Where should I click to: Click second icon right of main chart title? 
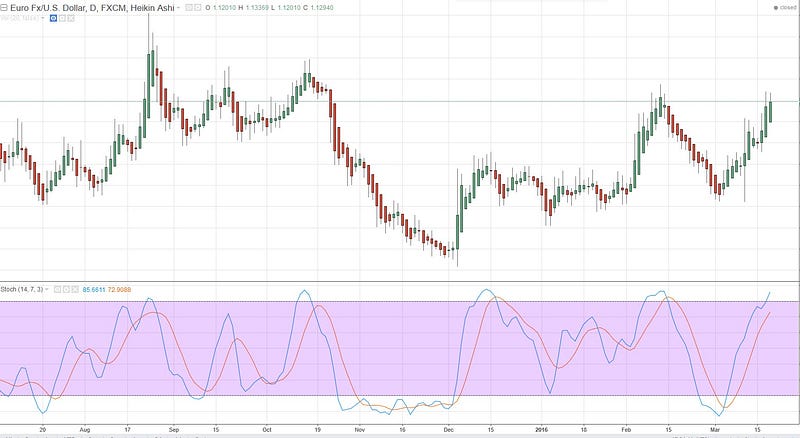198,8
